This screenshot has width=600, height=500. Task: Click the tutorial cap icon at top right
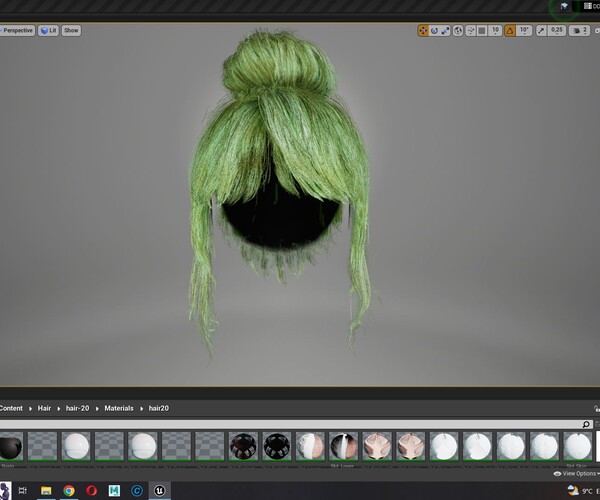[564, 7]
